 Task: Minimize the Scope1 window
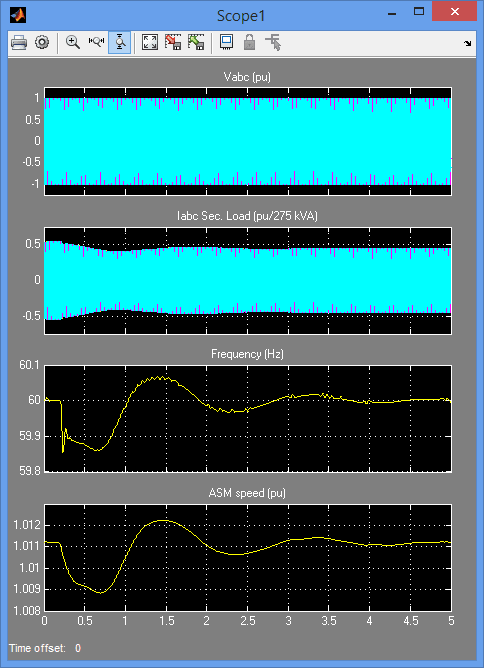(x=393, y=14)
